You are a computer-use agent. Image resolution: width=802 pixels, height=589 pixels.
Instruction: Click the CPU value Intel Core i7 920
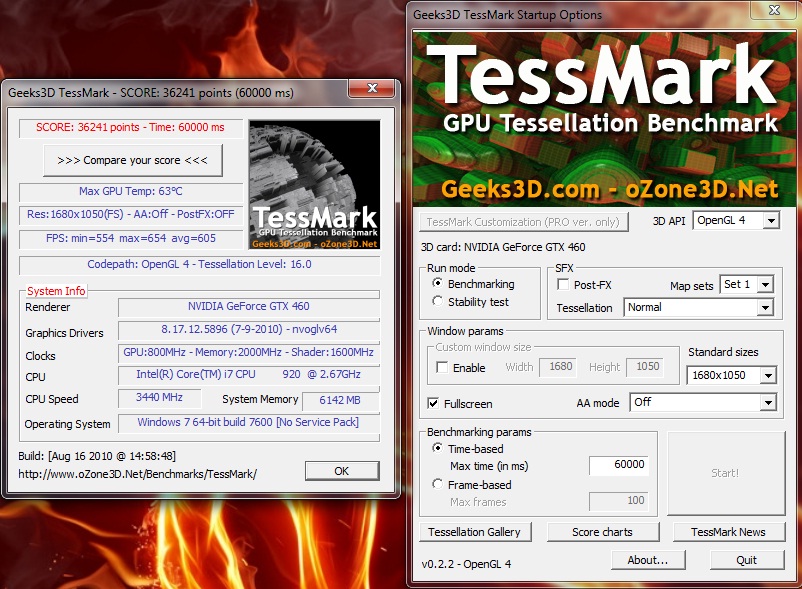[249, 374]
